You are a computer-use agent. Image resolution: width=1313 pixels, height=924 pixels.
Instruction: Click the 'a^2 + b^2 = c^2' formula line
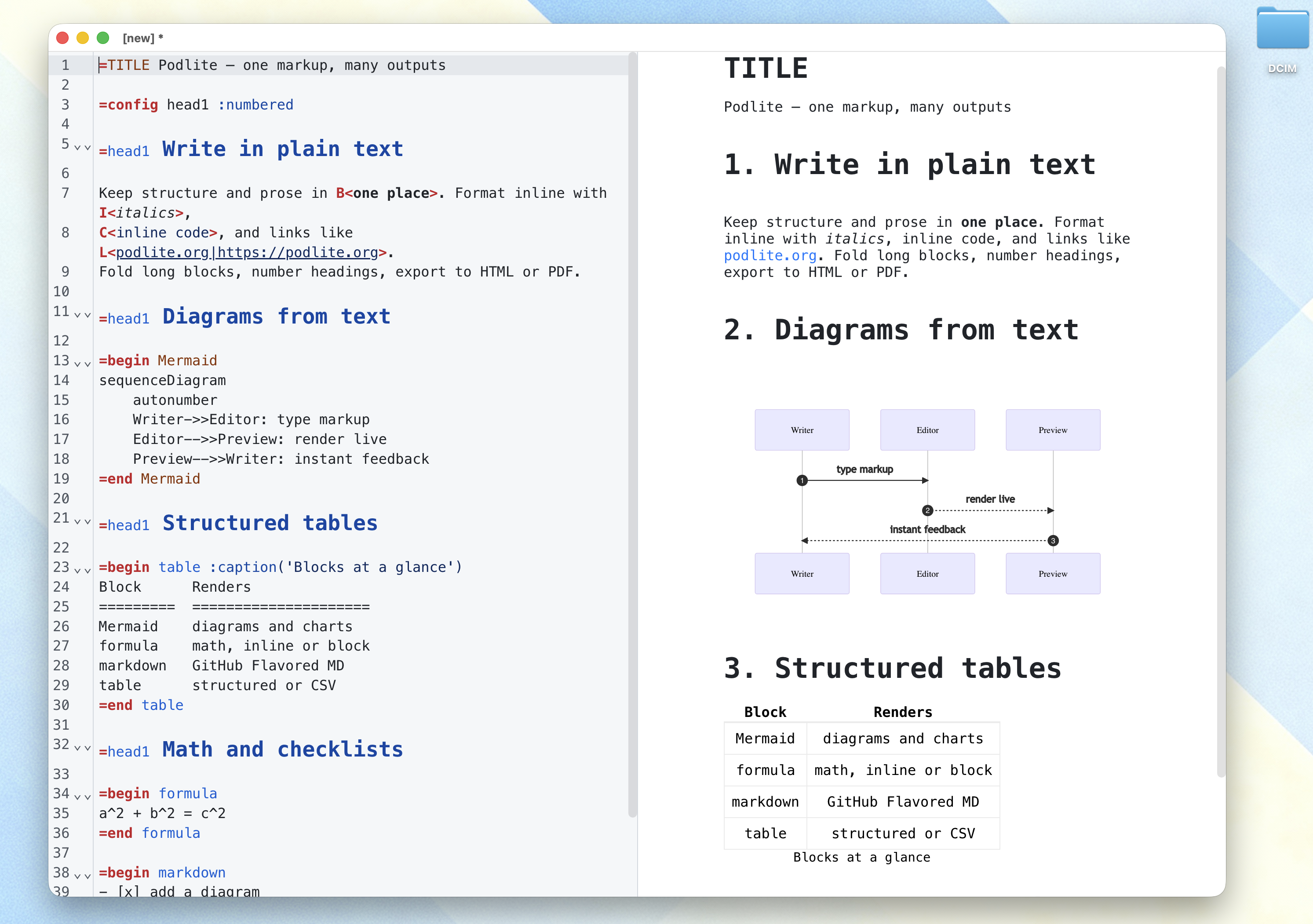pyautogui.click(x=162, y=813)
